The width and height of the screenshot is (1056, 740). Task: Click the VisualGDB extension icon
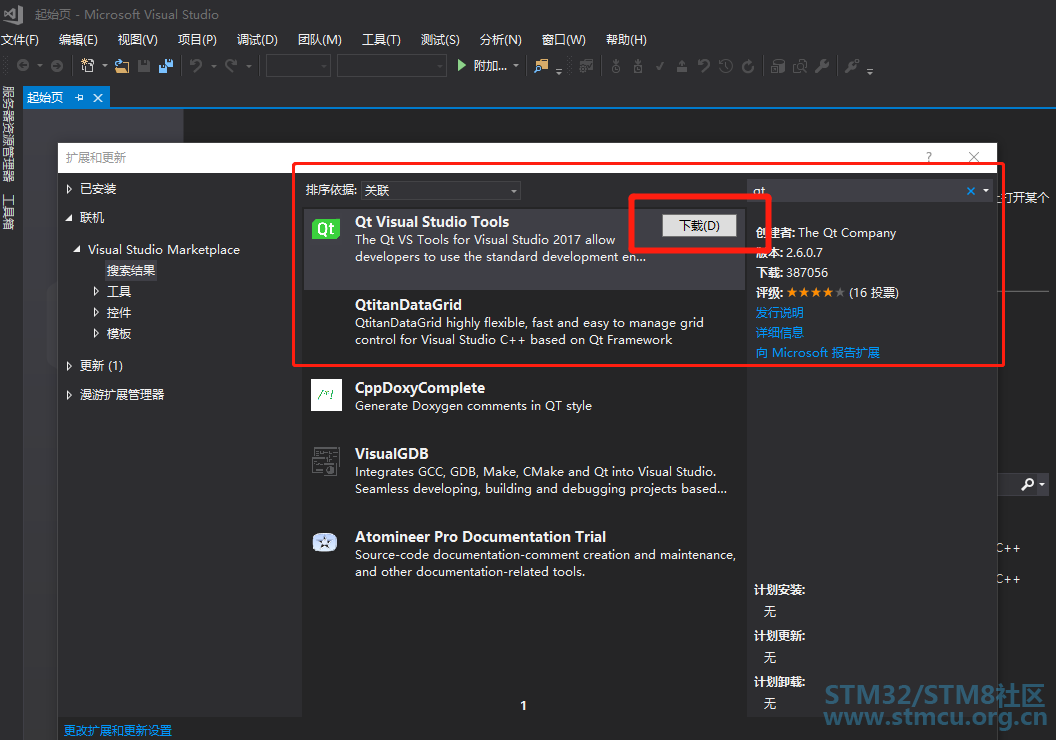coord(326,460)
